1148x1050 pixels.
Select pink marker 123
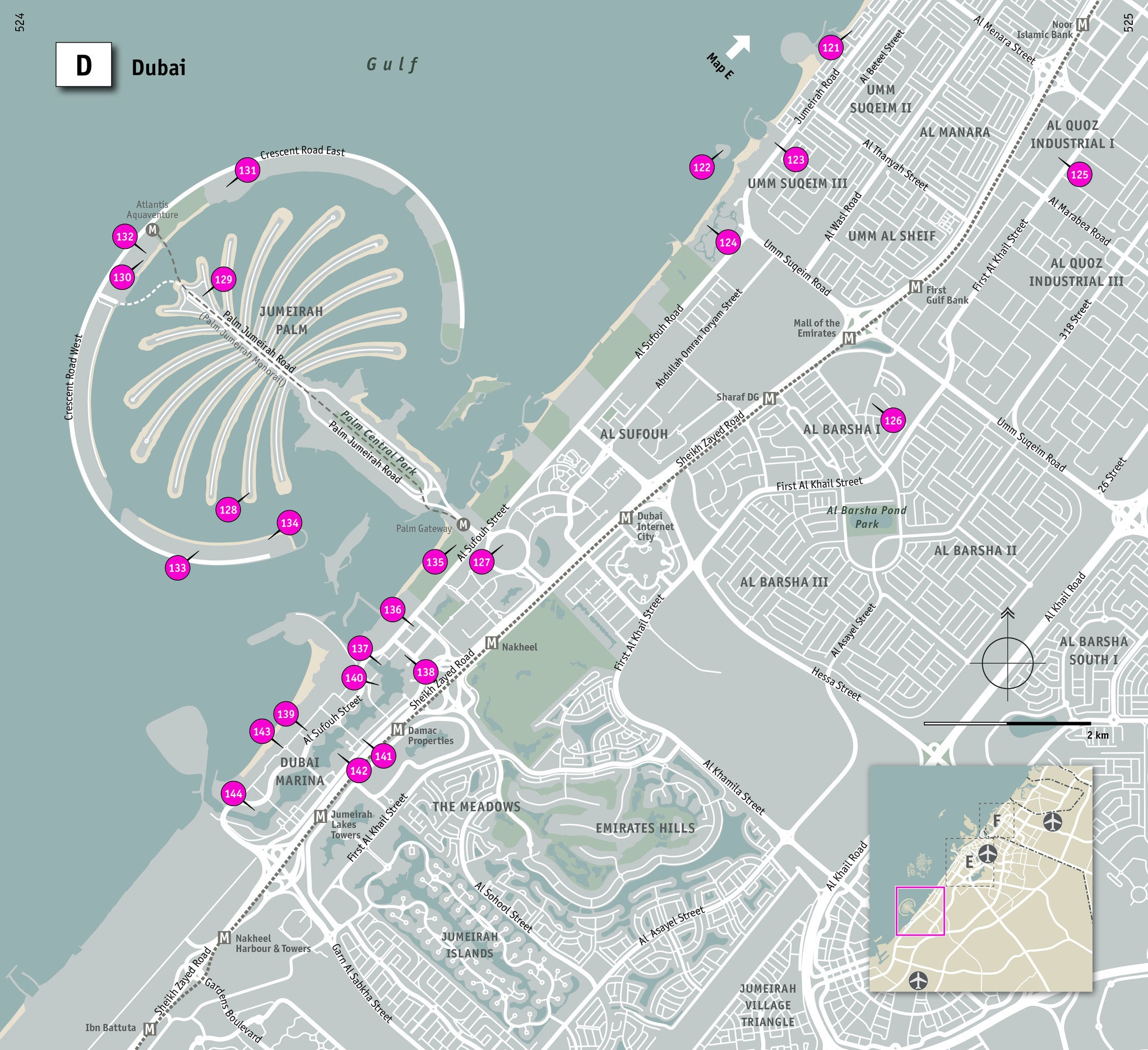point(795,159)
